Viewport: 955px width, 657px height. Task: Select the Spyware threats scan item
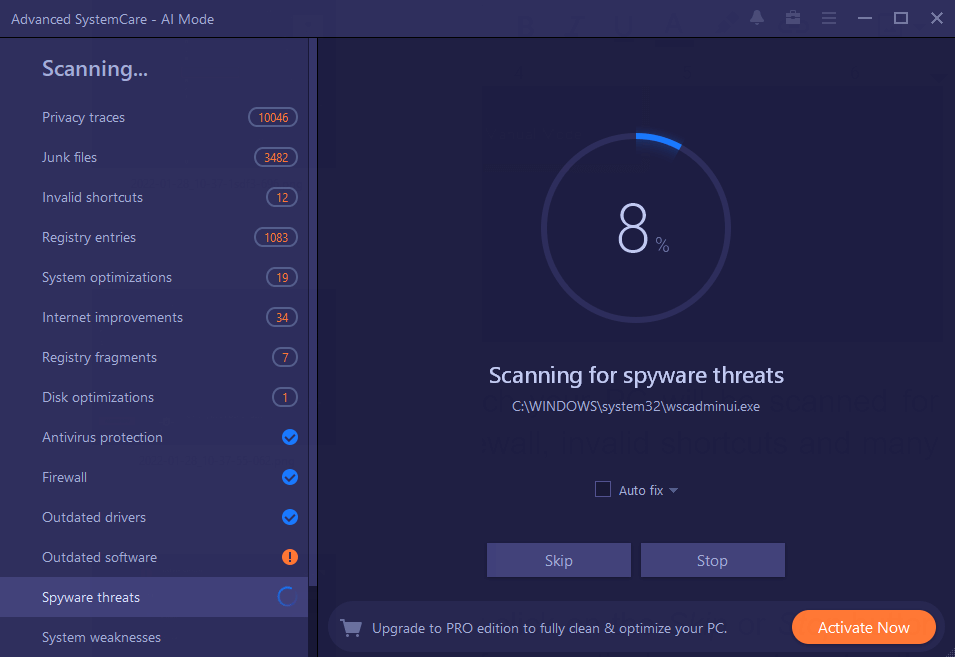154,597
